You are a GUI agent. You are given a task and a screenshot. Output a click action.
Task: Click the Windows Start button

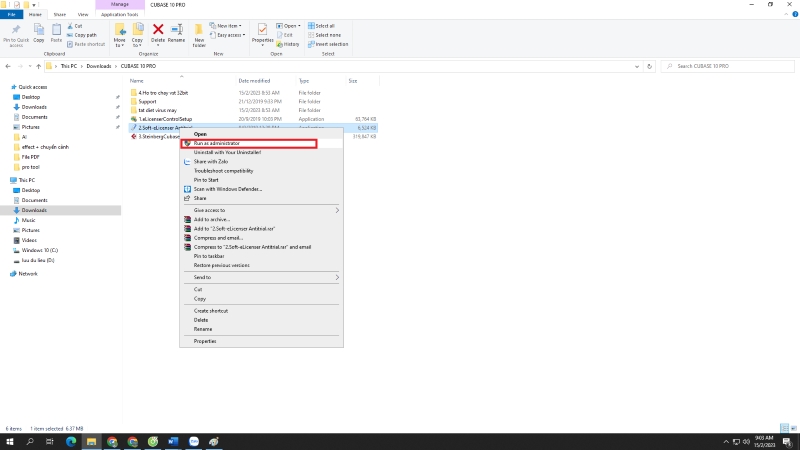(10, 442)
